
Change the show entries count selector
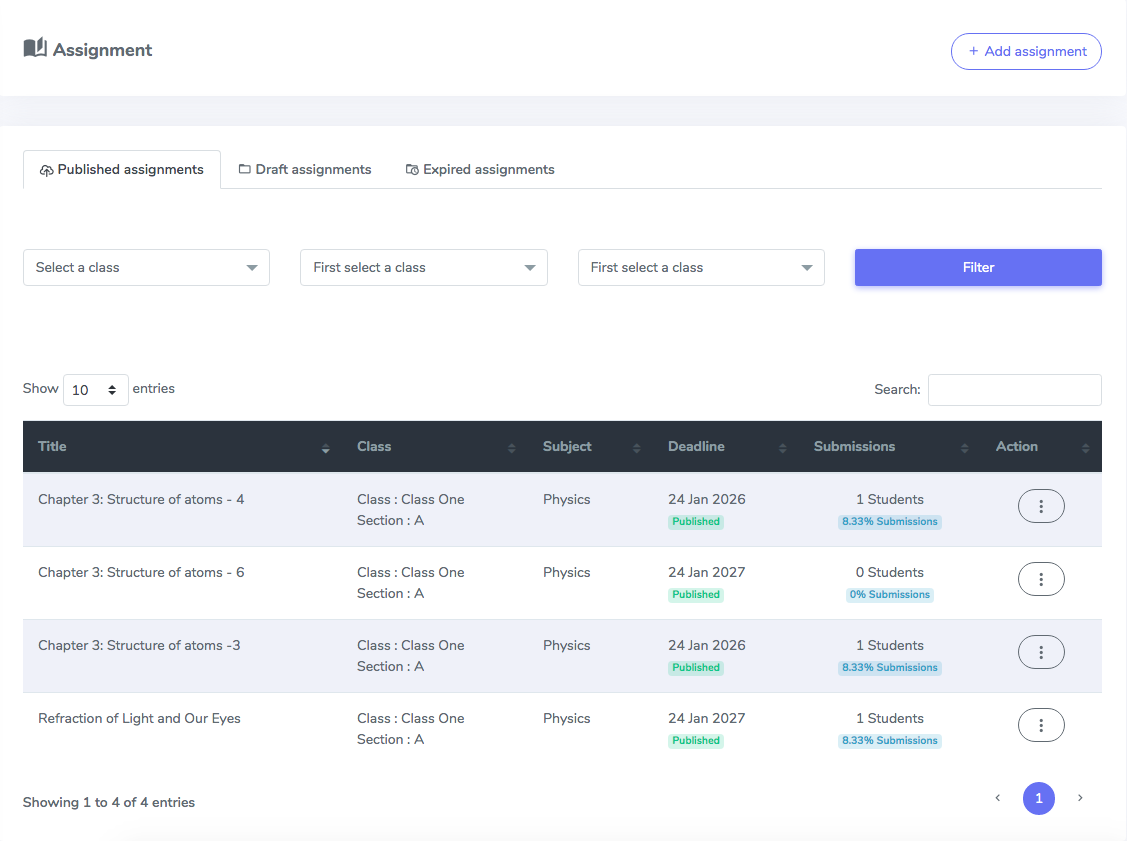point(96,390)
